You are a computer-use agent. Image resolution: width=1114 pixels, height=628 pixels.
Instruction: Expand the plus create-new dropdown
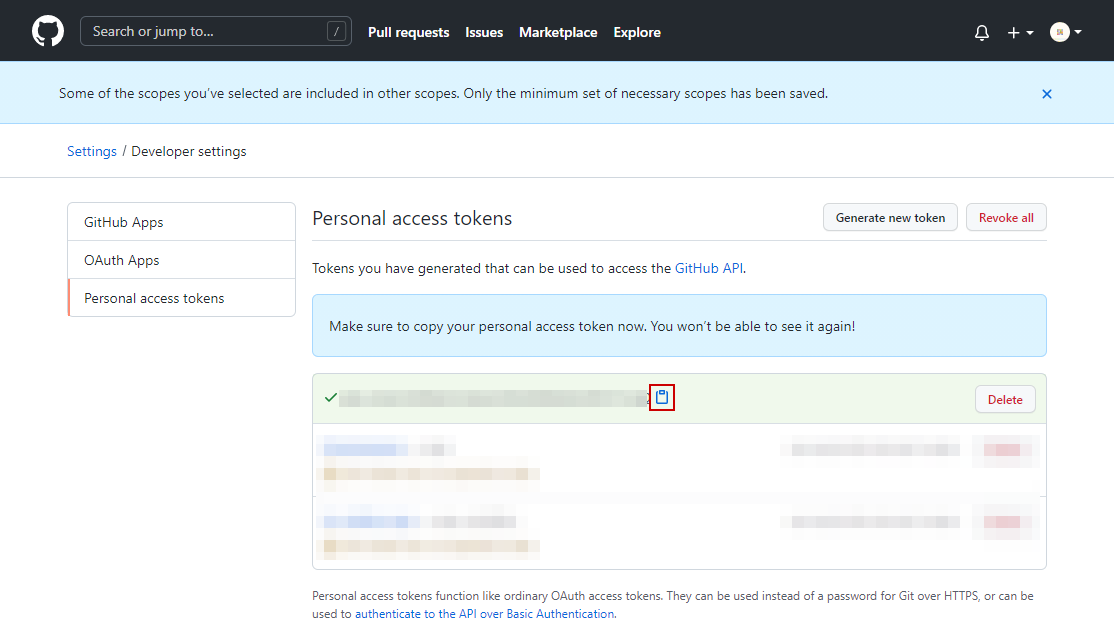point(1020,33)
